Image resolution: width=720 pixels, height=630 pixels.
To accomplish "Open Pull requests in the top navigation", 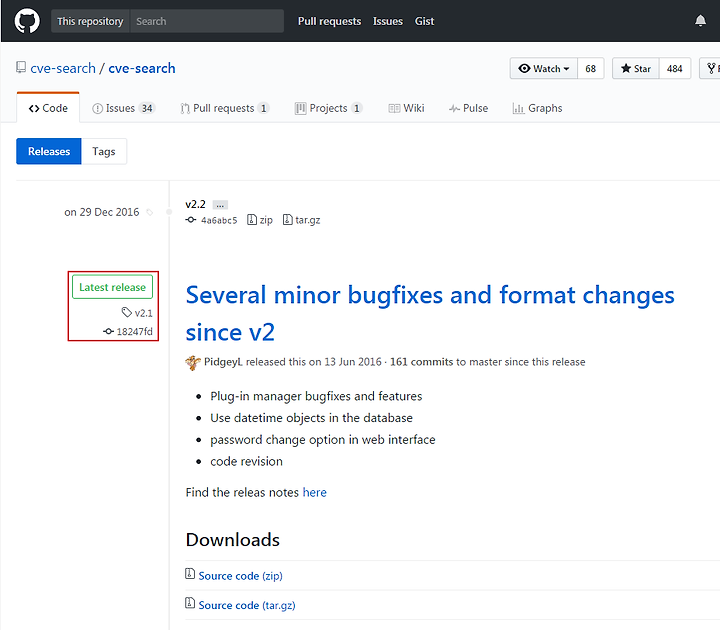I will click(x=329, y=21).
